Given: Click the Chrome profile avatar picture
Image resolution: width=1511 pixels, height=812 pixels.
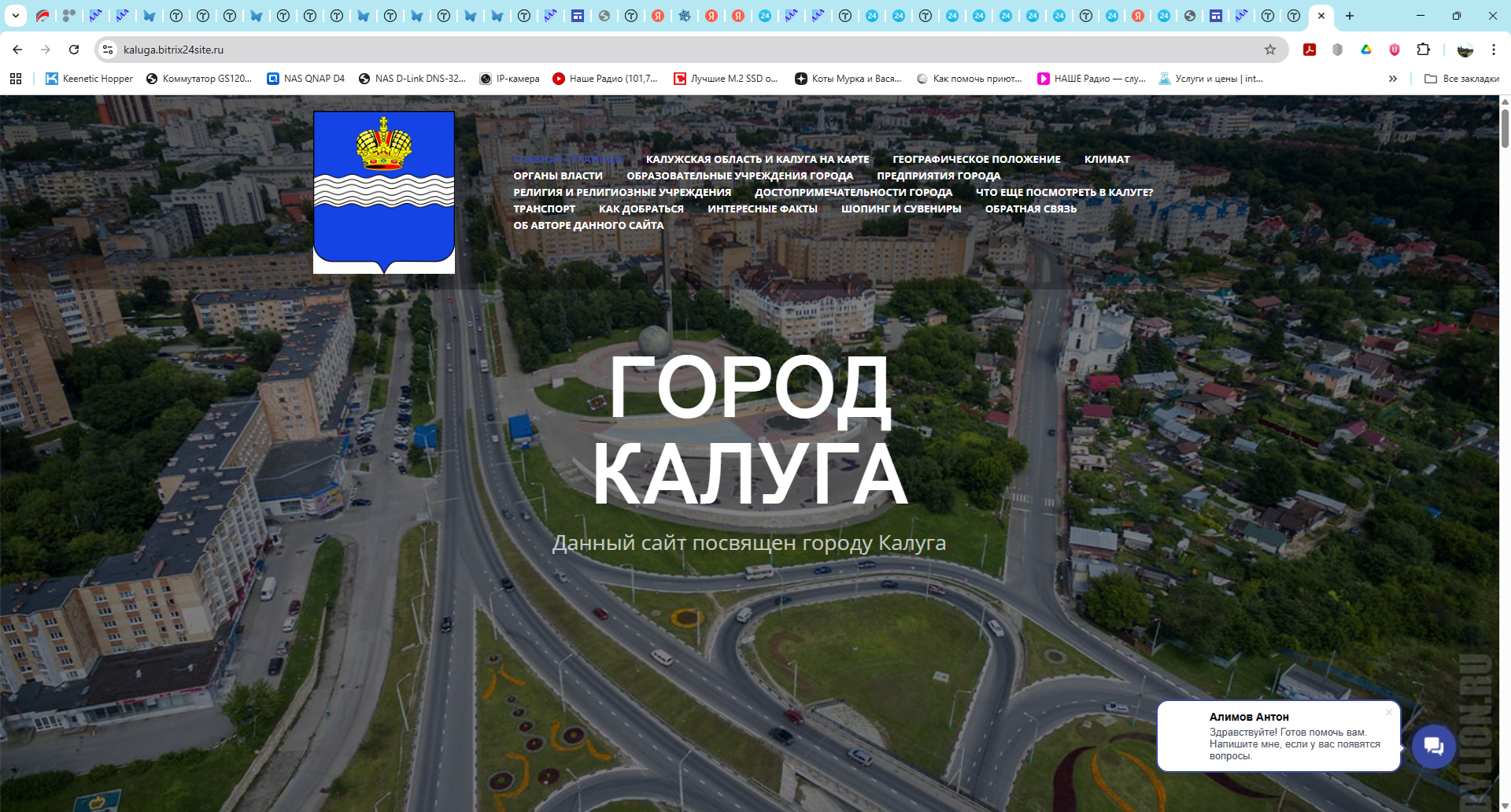Looking at the screenshot, I should click(1464, 50).
